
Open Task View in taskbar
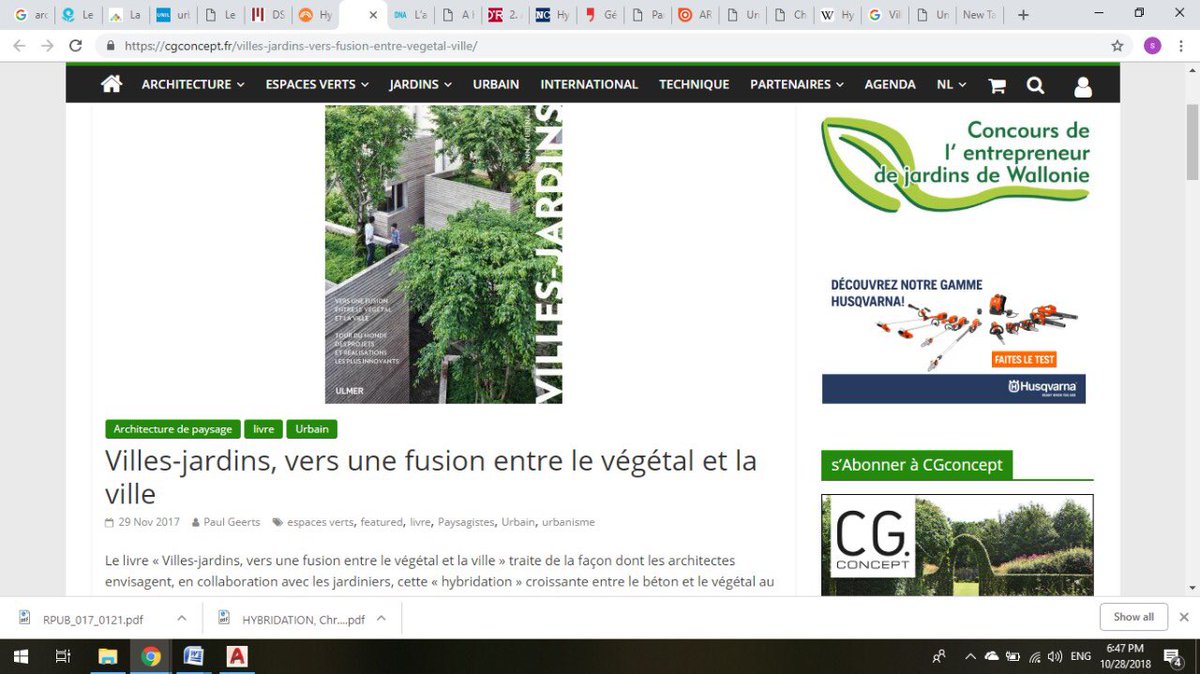click(x=62, y=657)
